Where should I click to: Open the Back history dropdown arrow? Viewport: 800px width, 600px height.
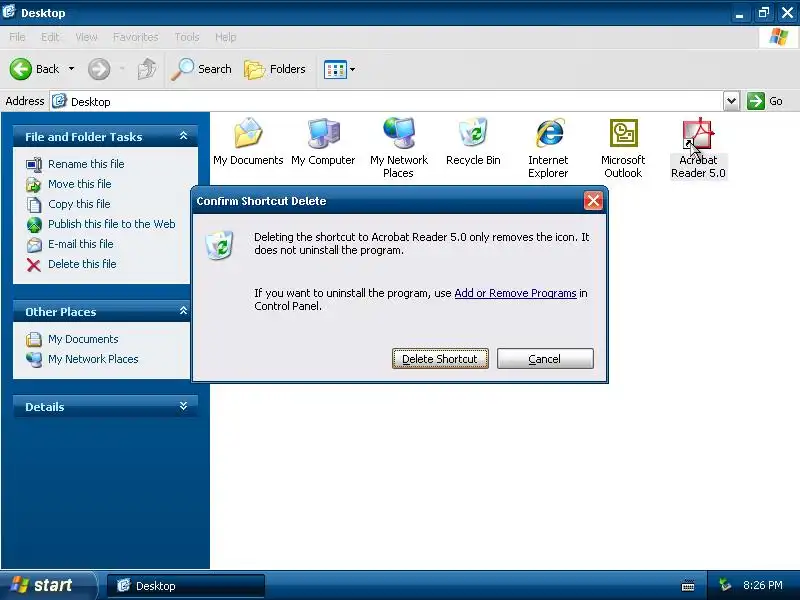(71, 69)
